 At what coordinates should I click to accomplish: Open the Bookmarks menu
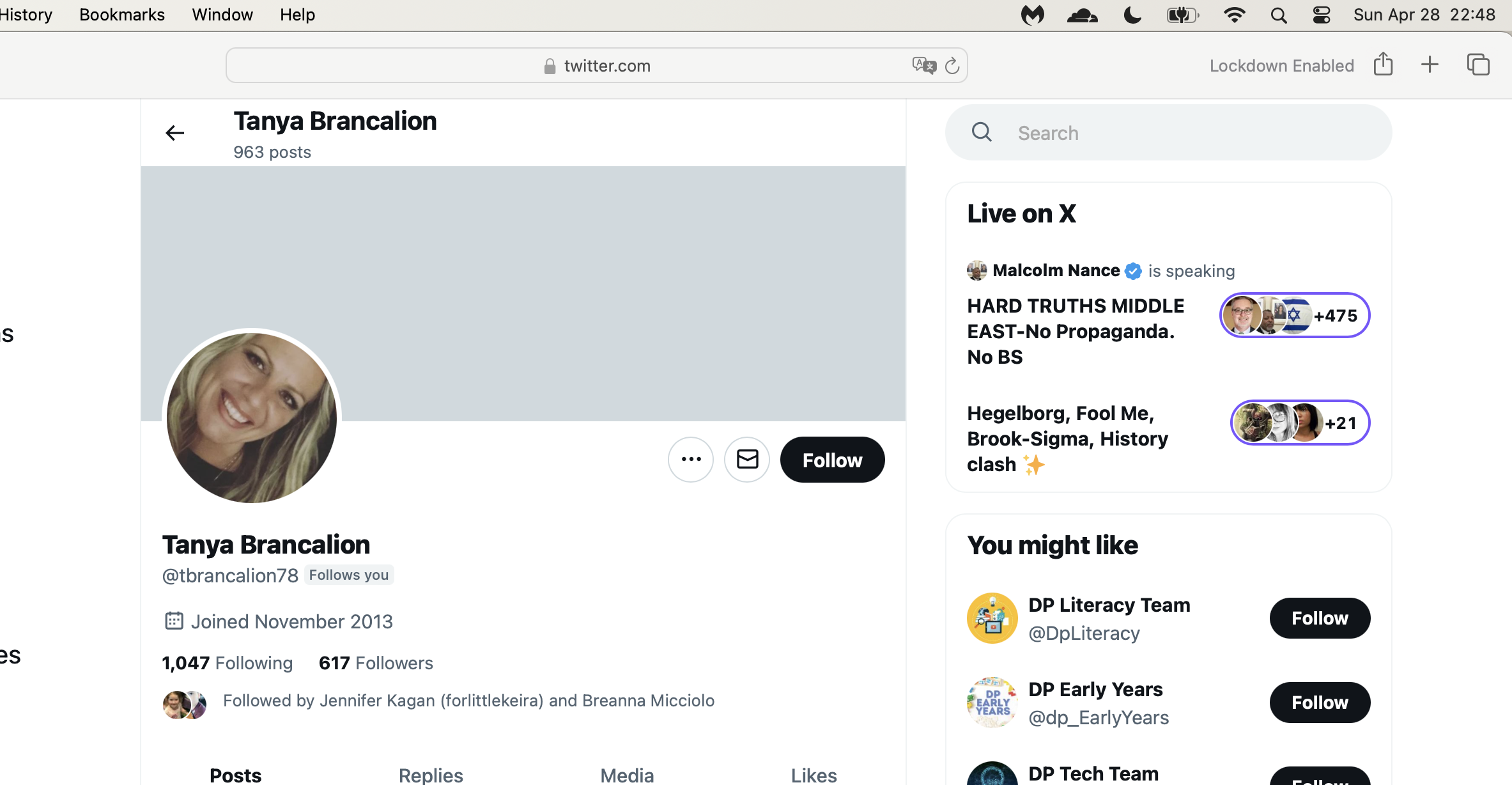pyautogui.click(x=122, y=15)
